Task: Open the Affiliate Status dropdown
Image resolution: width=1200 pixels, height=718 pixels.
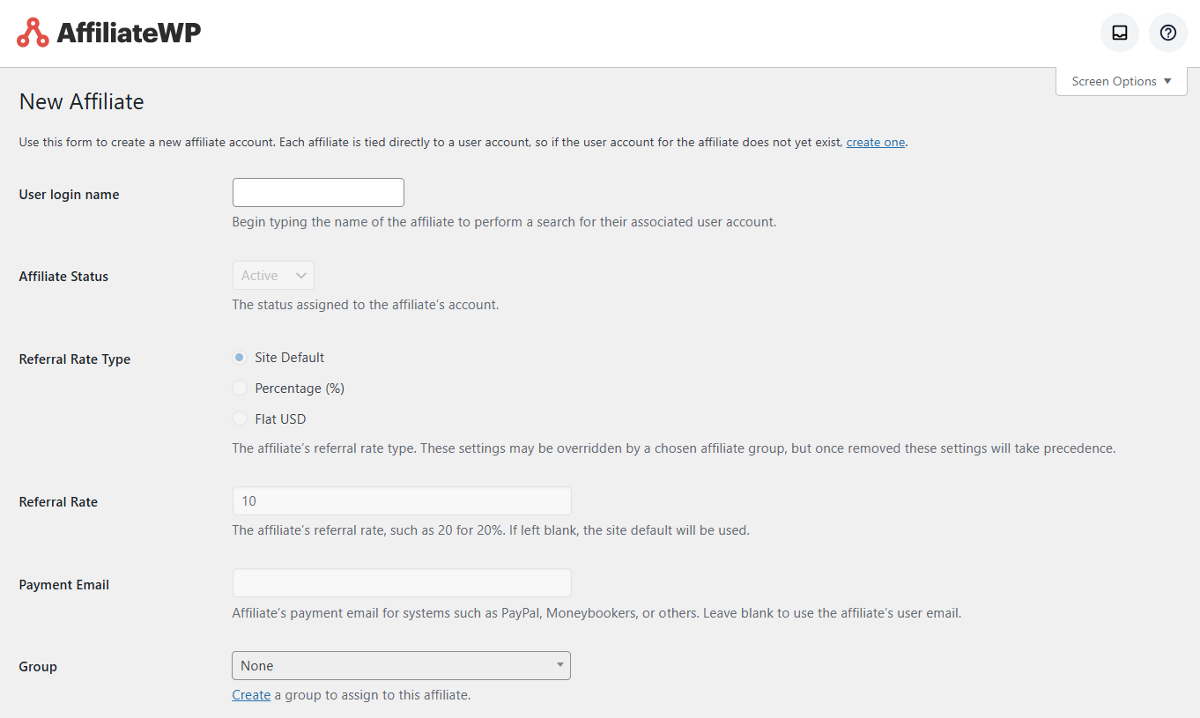Action: [273, 275]
